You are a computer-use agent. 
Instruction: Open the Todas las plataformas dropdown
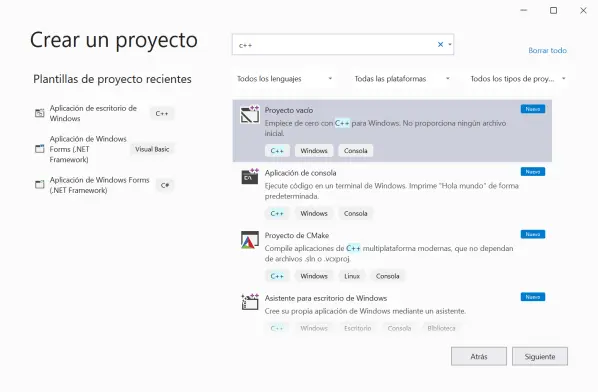coord(402,79)
